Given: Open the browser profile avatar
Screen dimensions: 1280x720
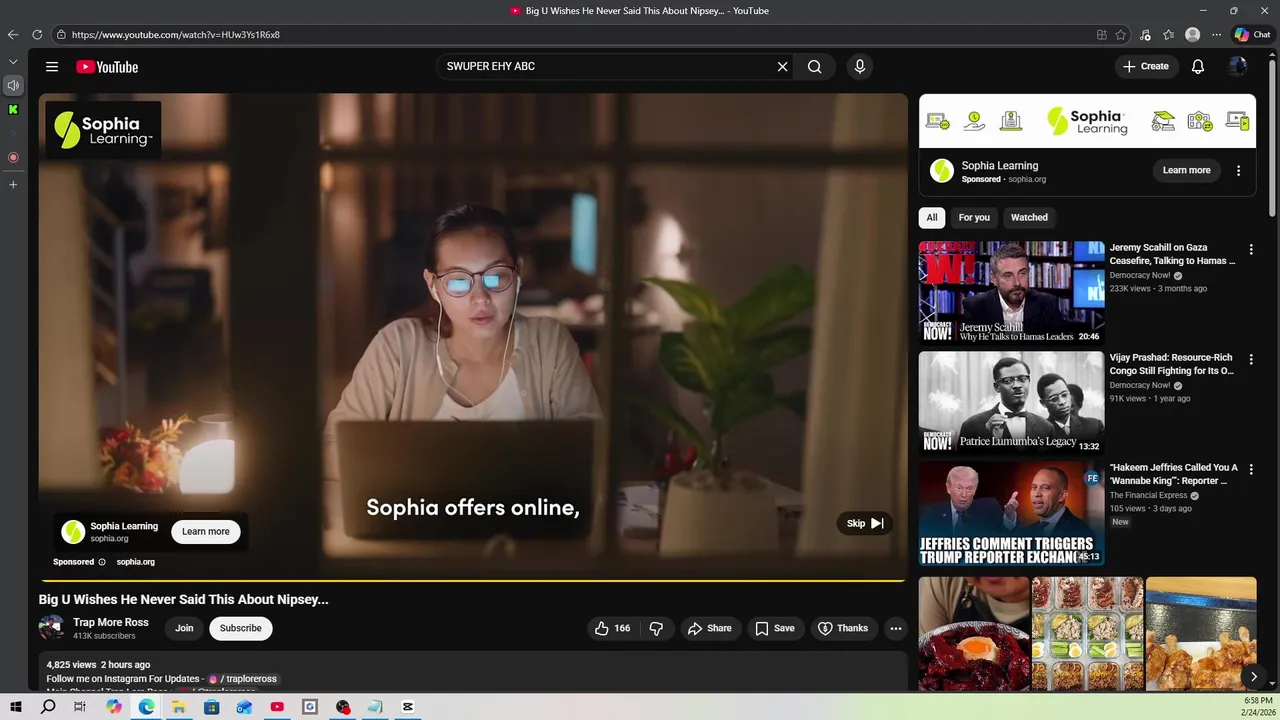Looking at the screenshot, I should tap(1193, 35).
